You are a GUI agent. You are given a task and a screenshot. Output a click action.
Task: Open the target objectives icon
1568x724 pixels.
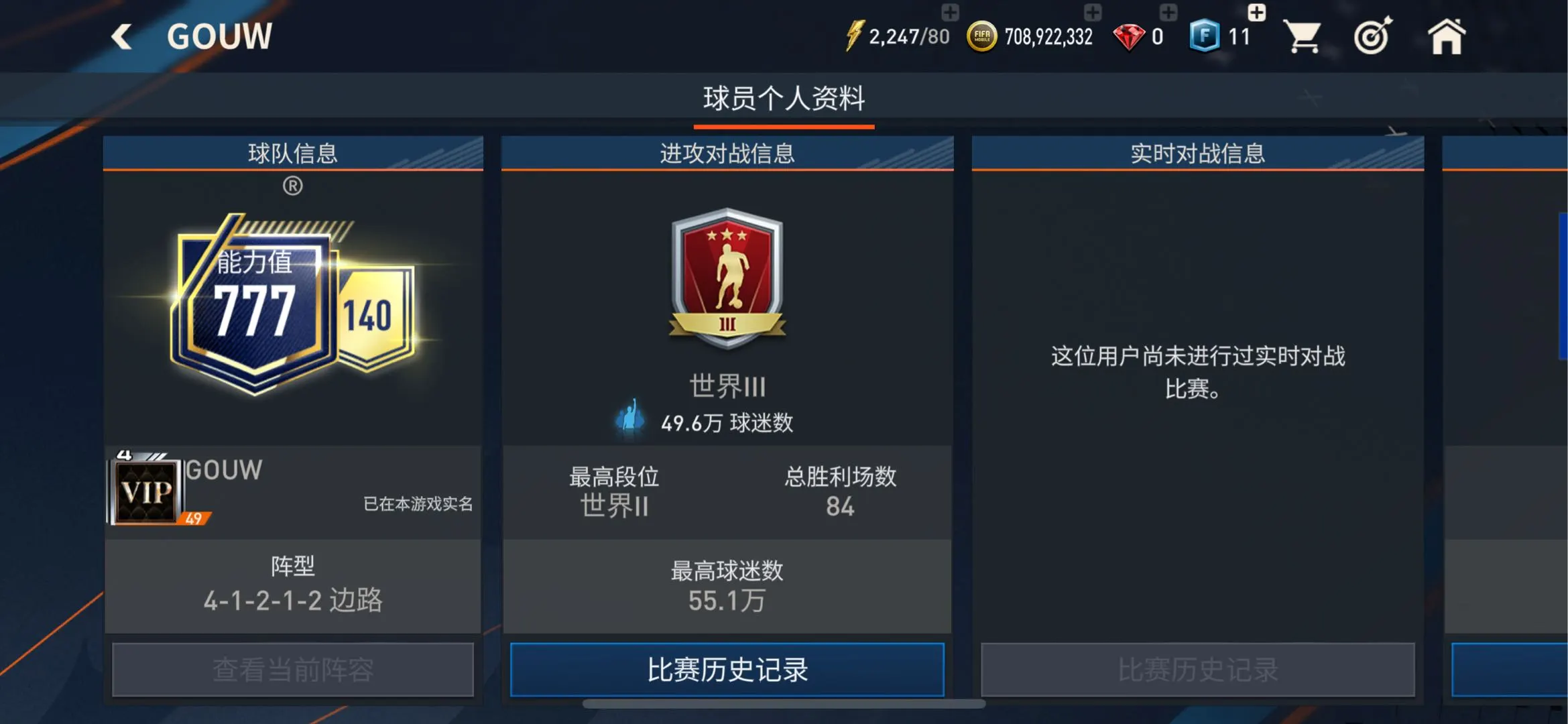tap(1372, 36)
